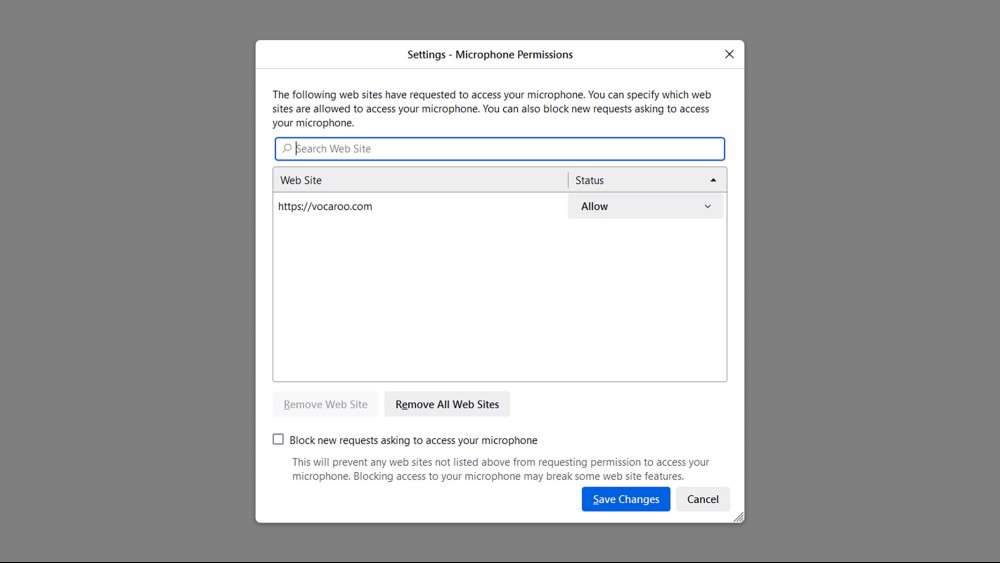Open the Allow status dropdown for vocaroo.com

point(645,206)
